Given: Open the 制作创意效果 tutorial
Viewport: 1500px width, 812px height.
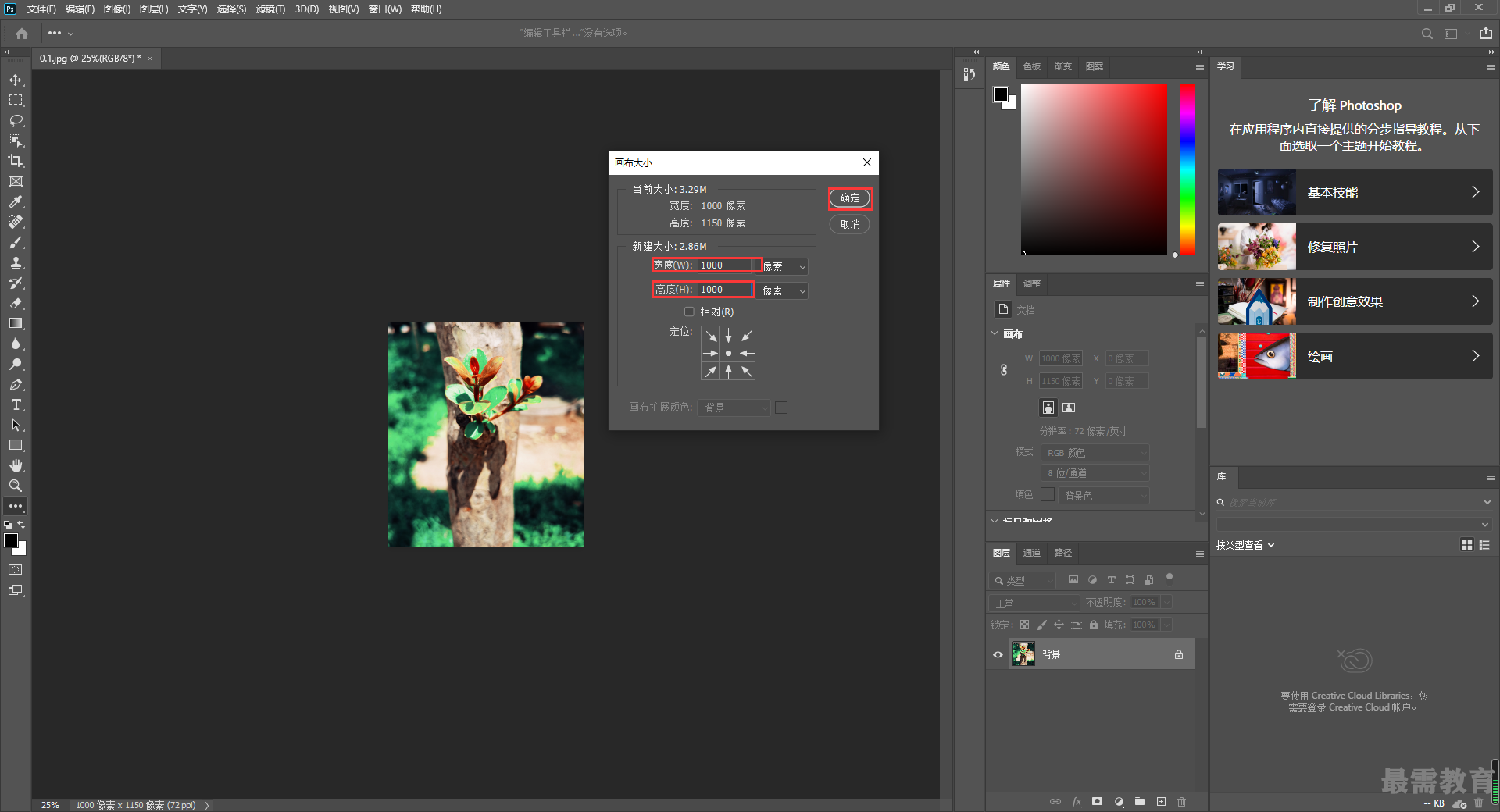Looking at the screenshot, I should 1355,301.
